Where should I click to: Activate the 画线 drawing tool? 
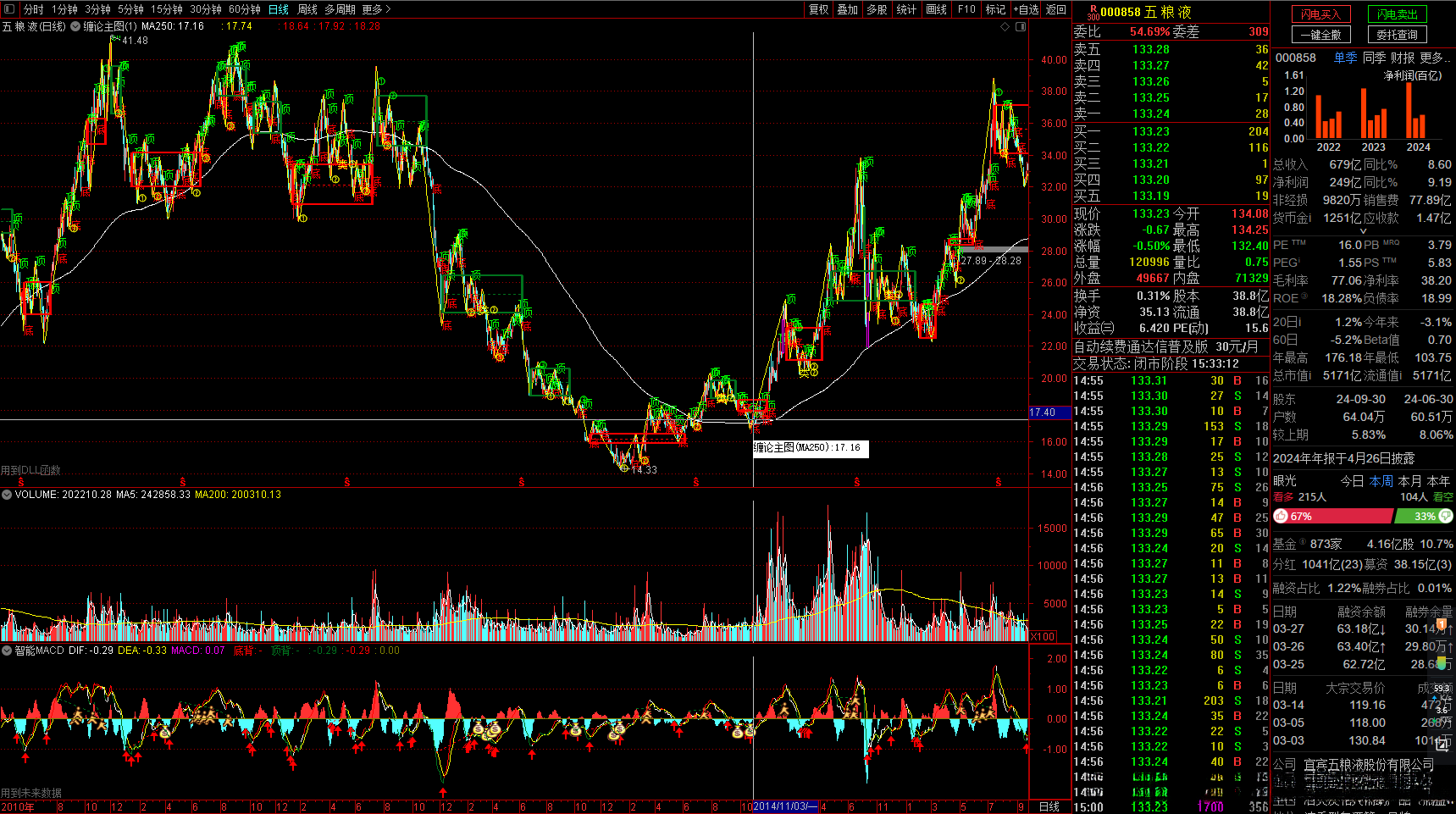936,9
